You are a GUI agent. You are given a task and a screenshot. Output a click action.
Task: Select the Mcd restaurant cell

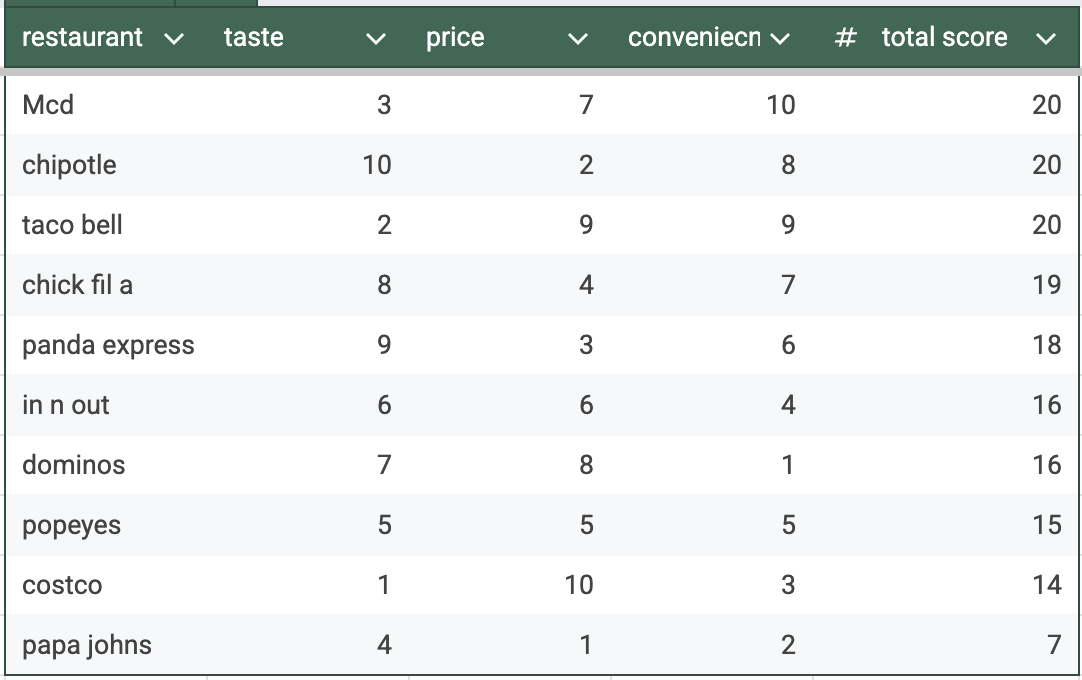48,105
